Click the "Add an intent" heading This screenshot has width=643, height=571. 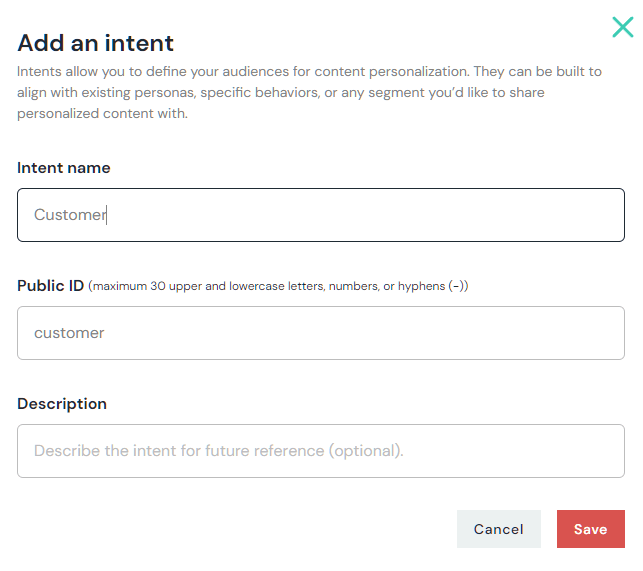point(96,43)
